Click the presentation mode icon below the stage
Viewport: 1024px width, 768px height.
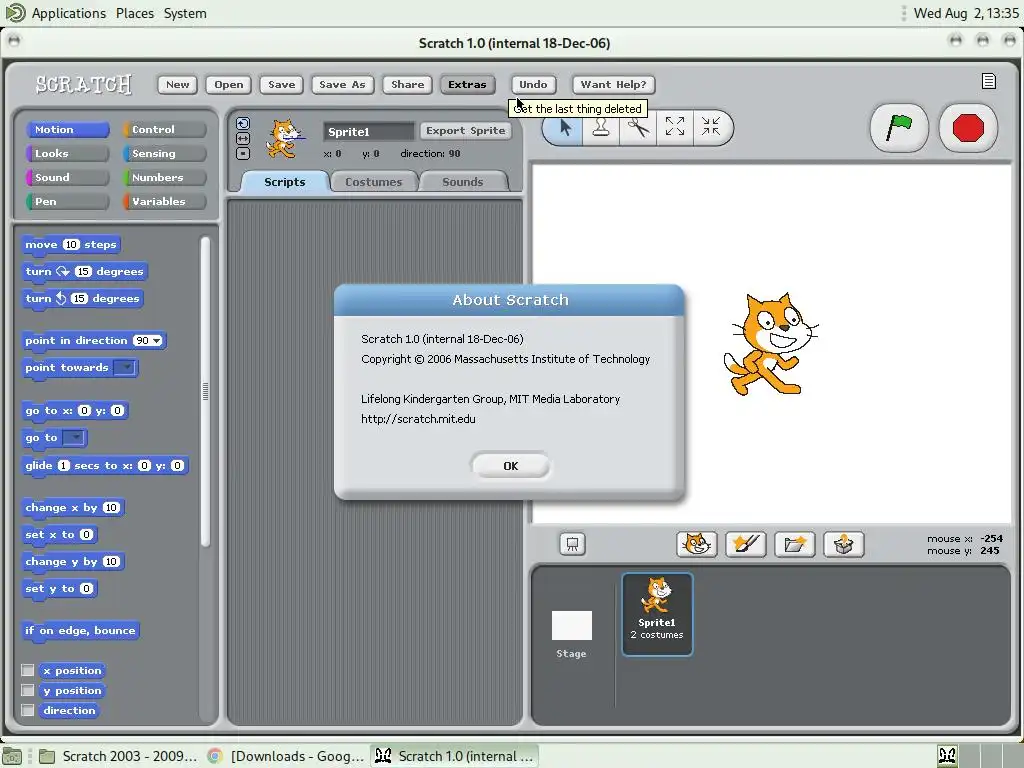coord(572,544)
